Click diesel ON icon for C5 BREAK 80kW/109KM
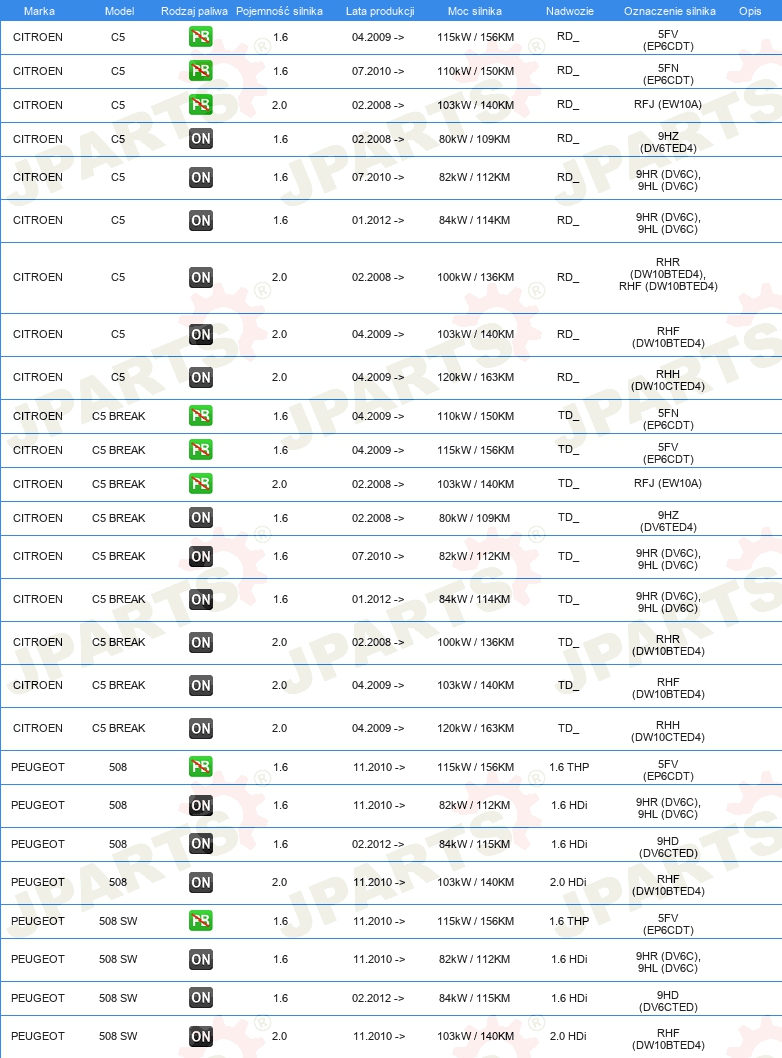The image size is (782, 1058). tap(200, 518)
